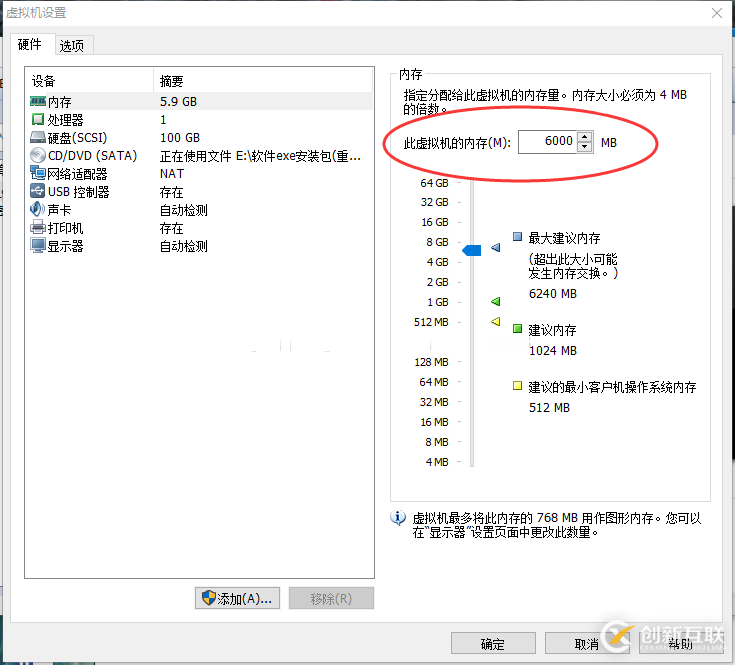This screenshot has width=735, height=665.
Task: Click the 512 MB minimum memory value
Action: coord(549,408)
